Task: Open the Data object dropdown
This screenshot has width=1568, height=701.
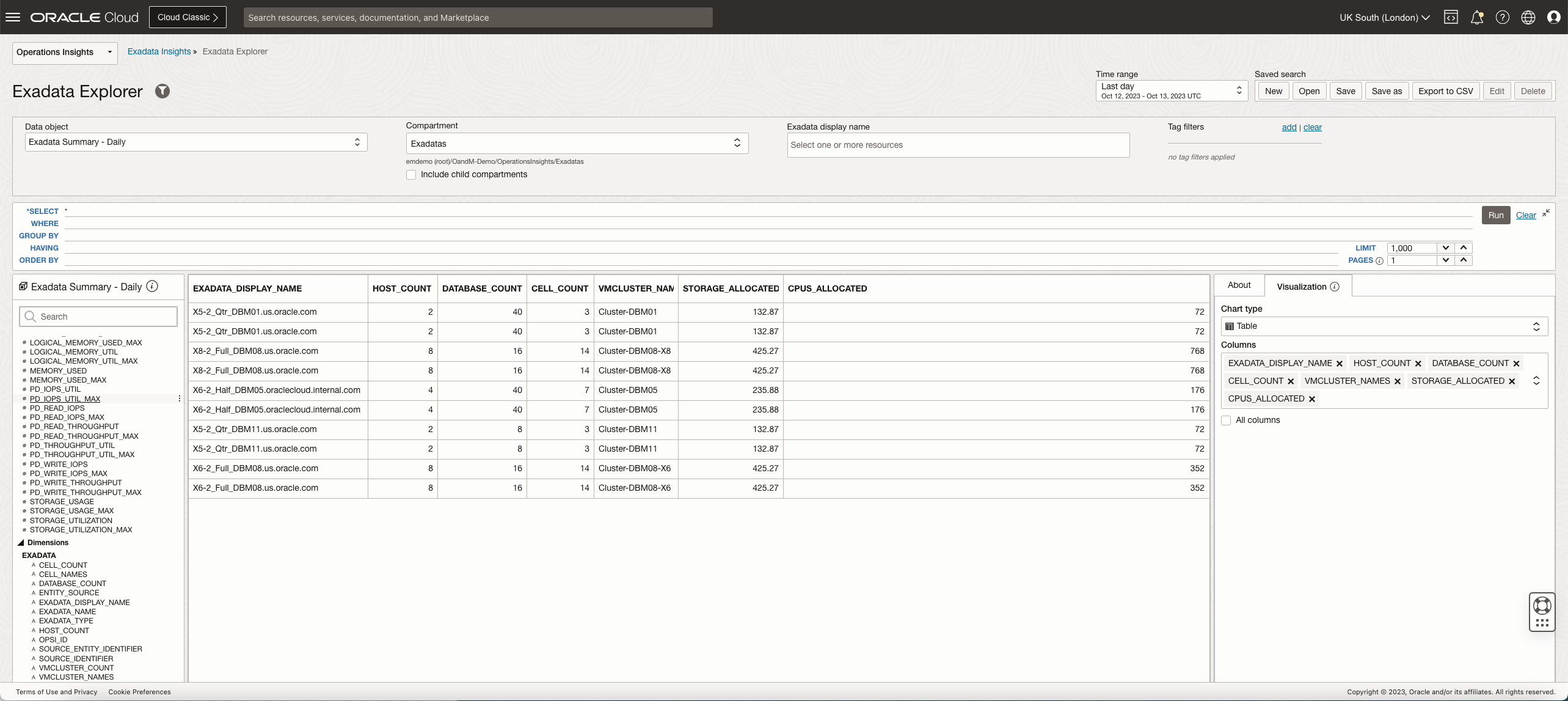Action: (195, 142)
